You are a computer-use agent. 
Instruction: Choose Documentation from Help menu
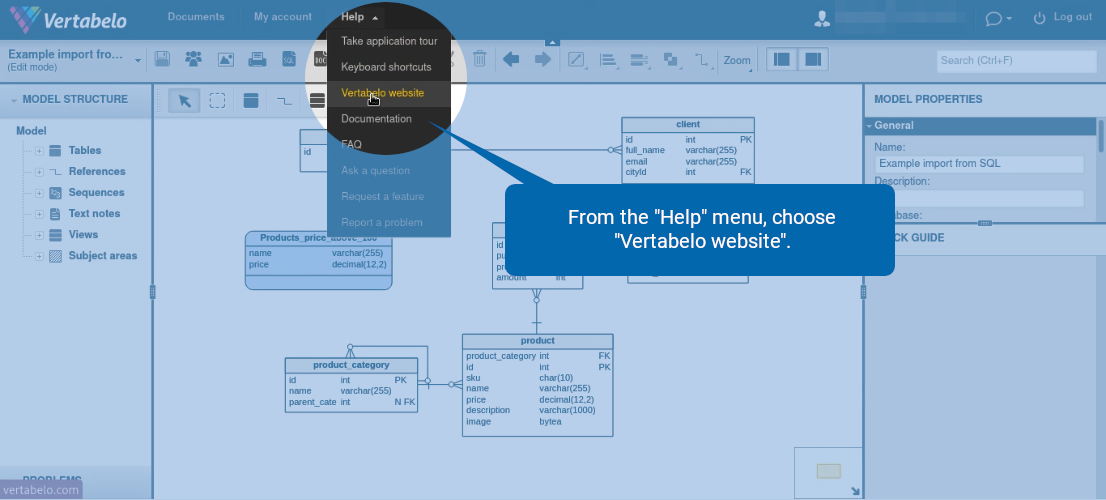point(389,118)
